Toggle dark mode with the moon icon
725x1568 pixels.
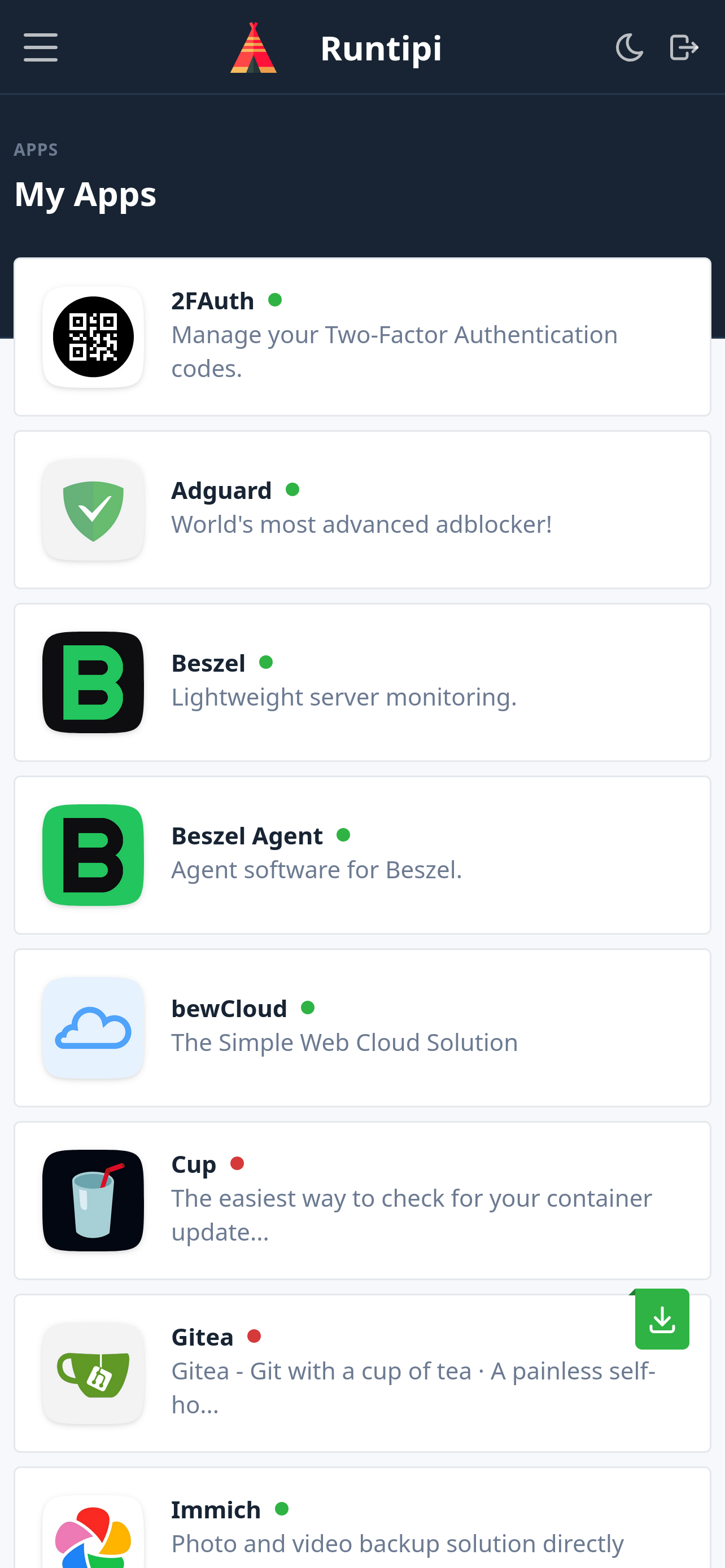(x=629, y=47)
